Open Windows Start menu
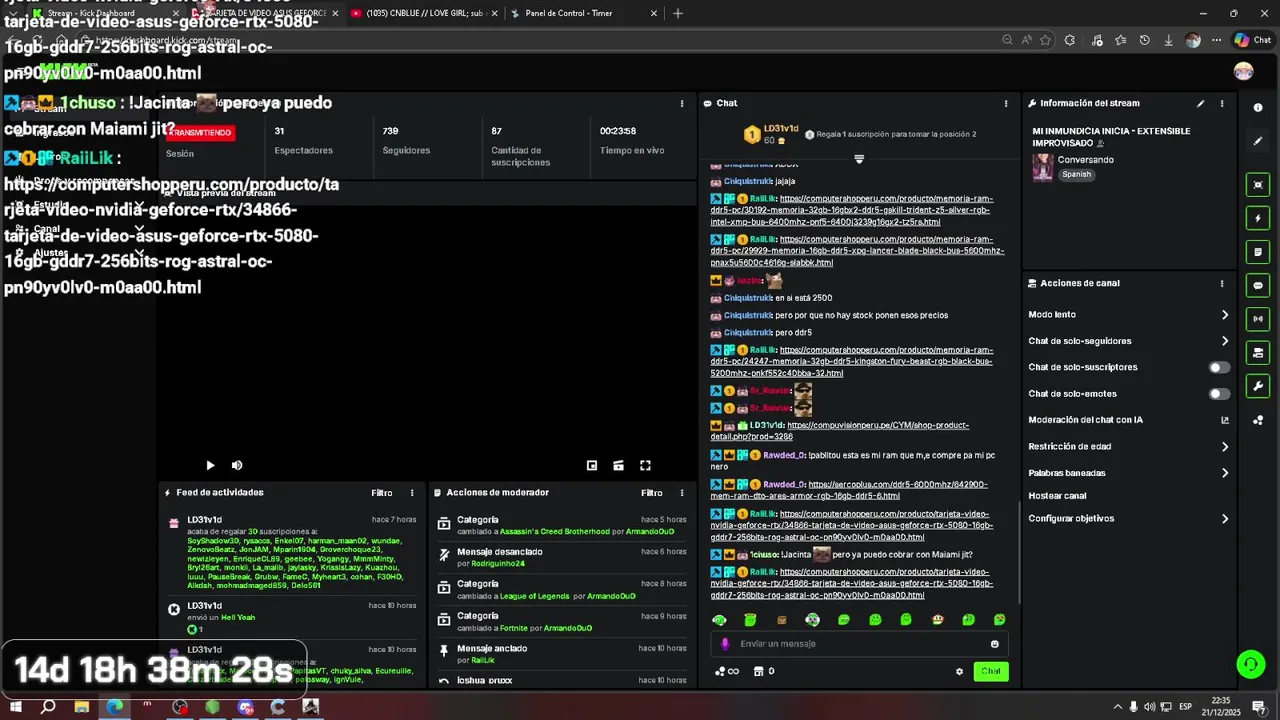This screenshot has height=720, width=1280. (16, 707)
